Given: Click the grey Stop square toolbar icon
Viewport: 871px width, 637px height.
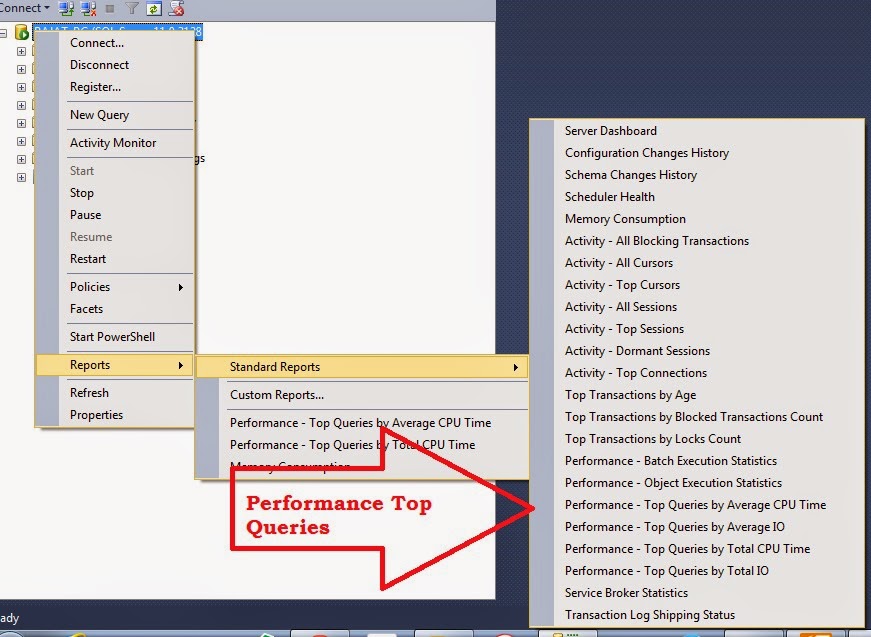Looking at the screenshot, I should pos(110,8).
